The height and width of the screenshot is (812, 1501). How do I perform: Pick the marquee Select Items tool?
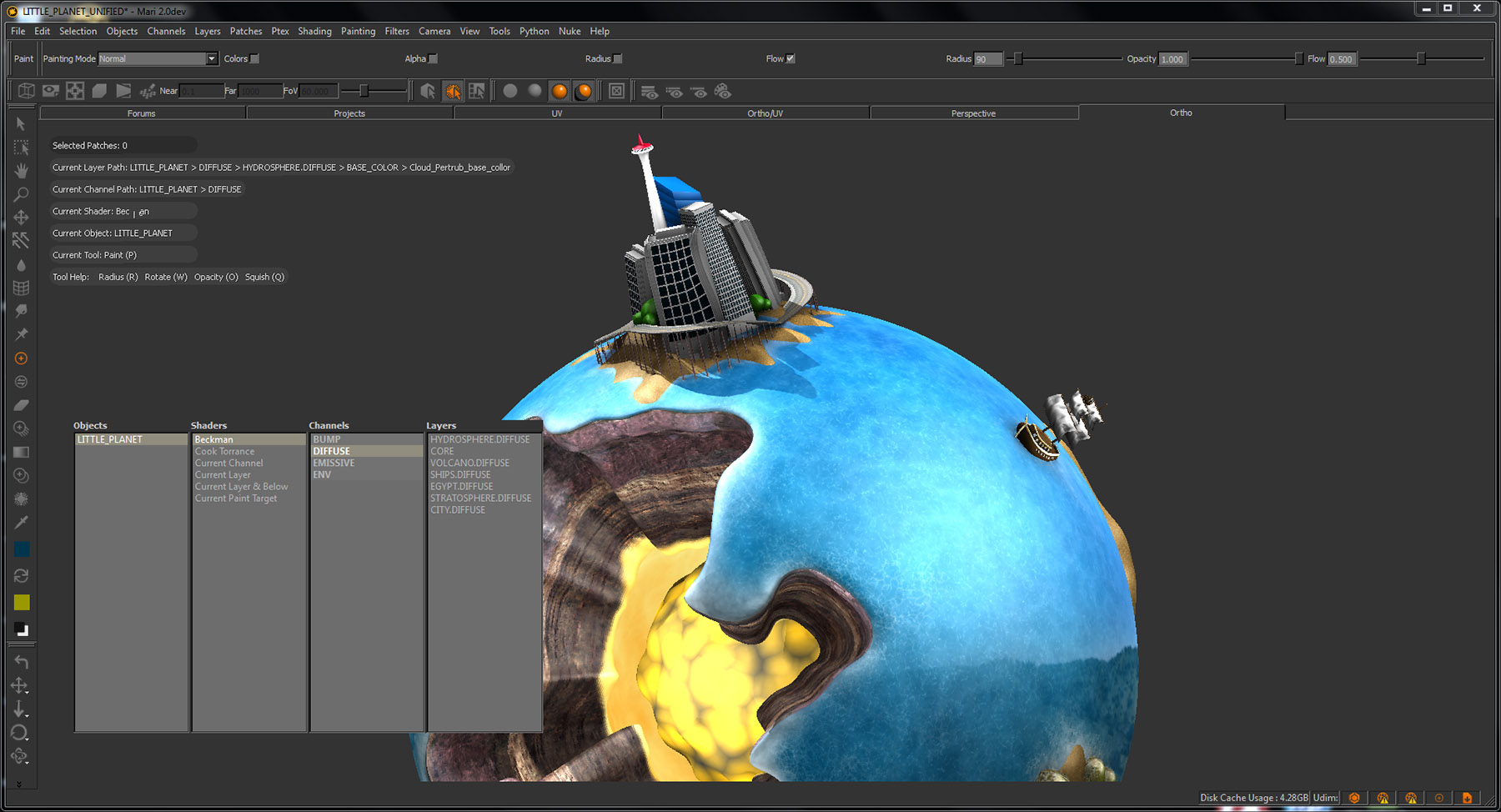(21, 148)
